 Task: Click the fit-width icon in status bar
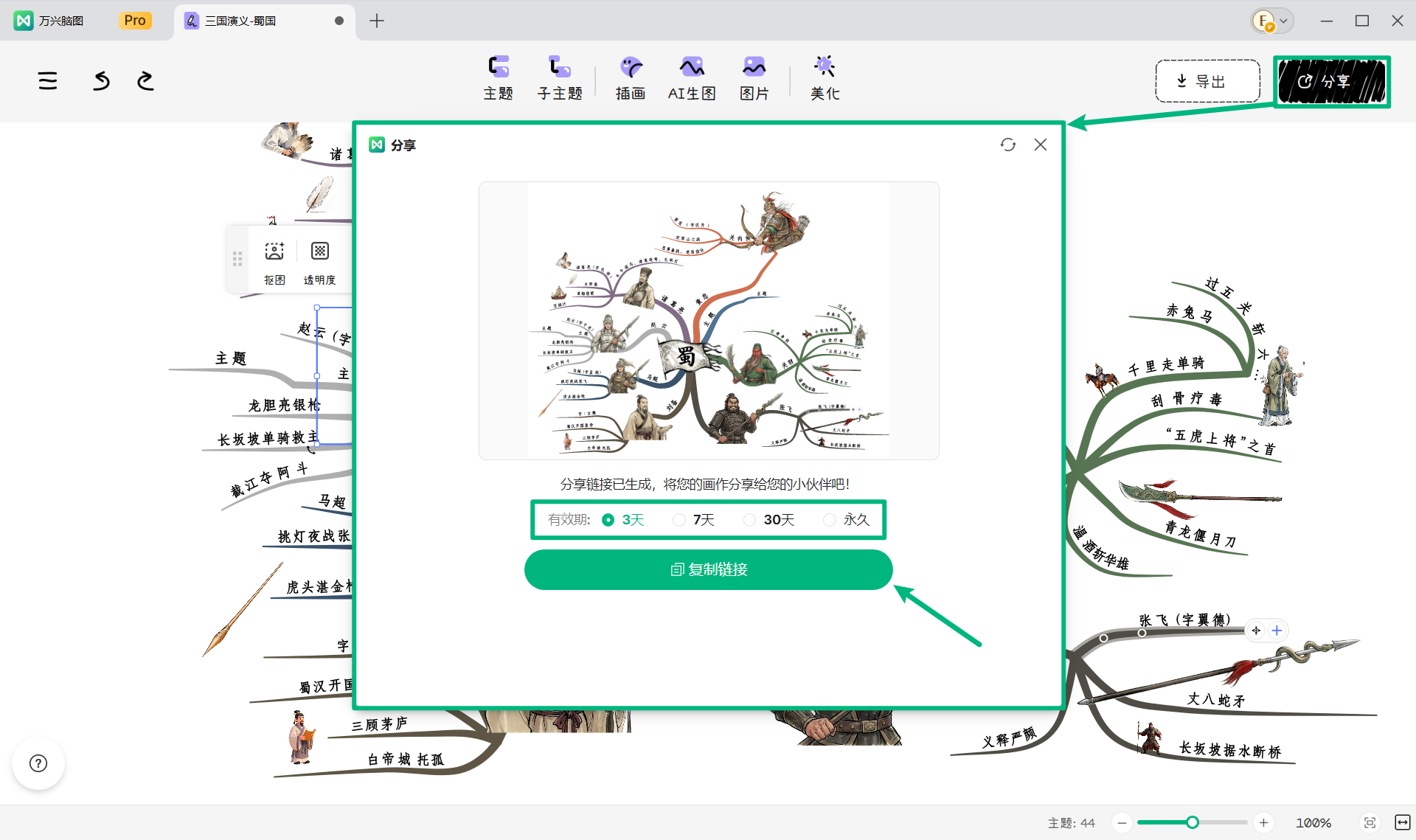point(1402,822)
